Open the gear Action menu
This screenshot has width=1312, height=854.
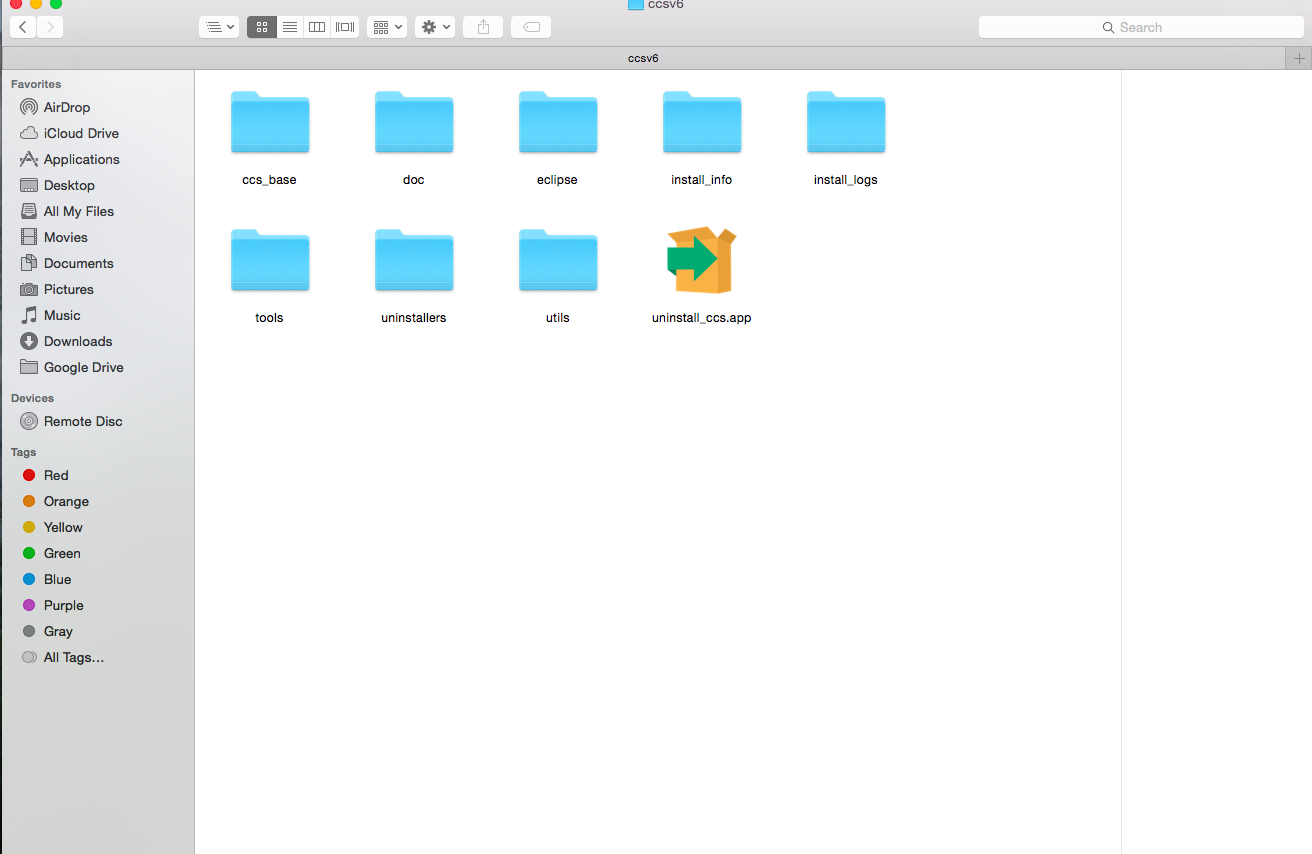pyautogui.click(x=435, y=27)
